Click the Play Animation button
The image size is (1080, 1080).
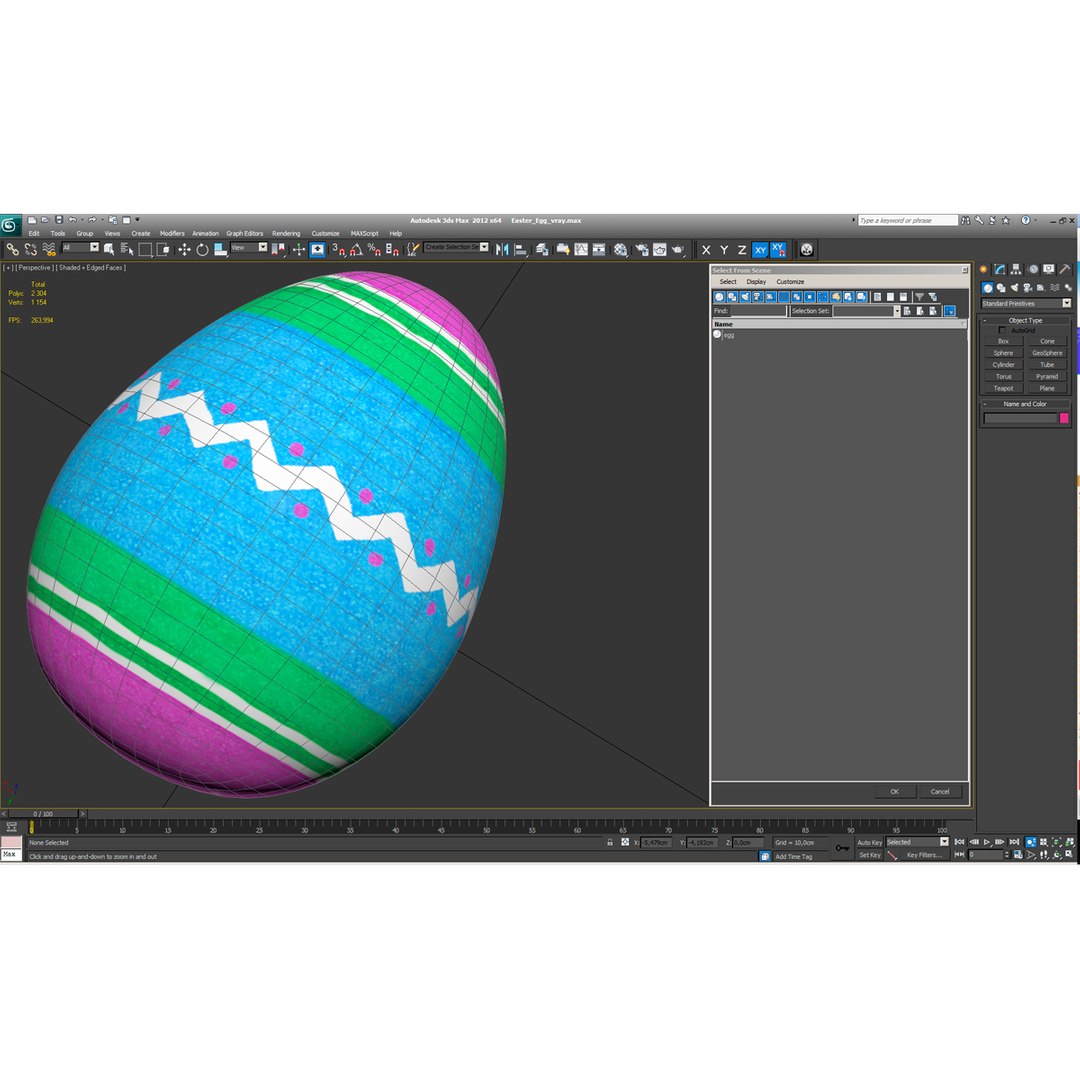pos(987,842)
